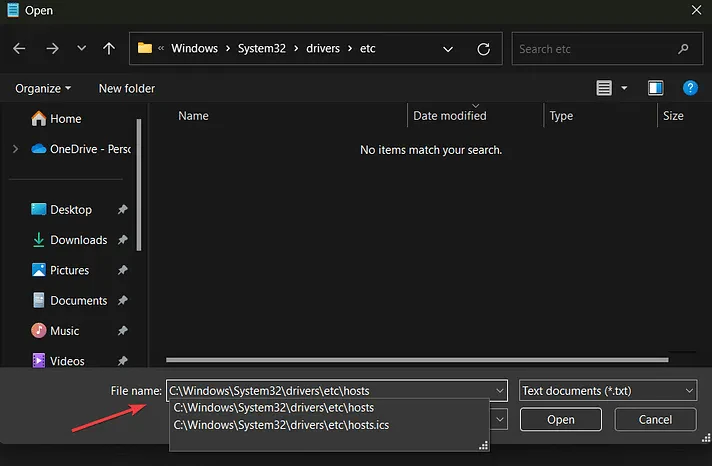Open Pictures in quick access
This screenshot has height=466, width=712.
(60, 270)
